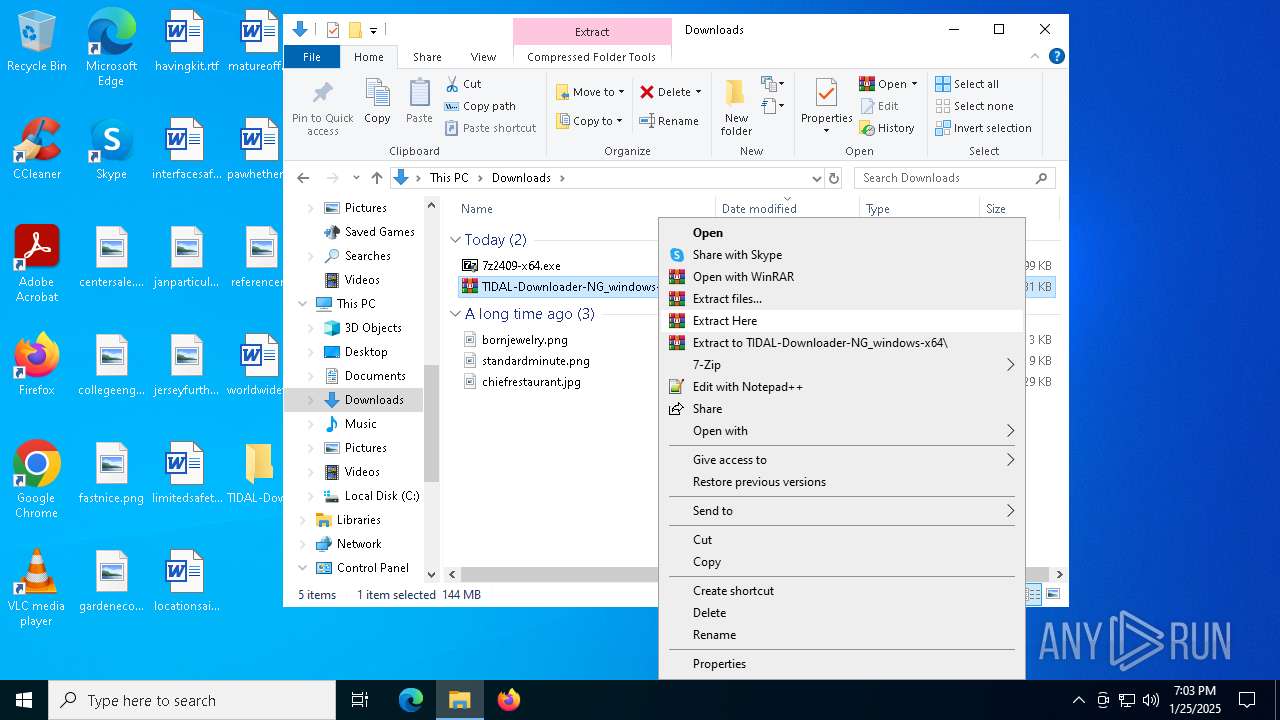Open Microsoft Edge from taskbar
Image resolution: width=1280 pixels, height=720 pixels.
pos(411,700)
